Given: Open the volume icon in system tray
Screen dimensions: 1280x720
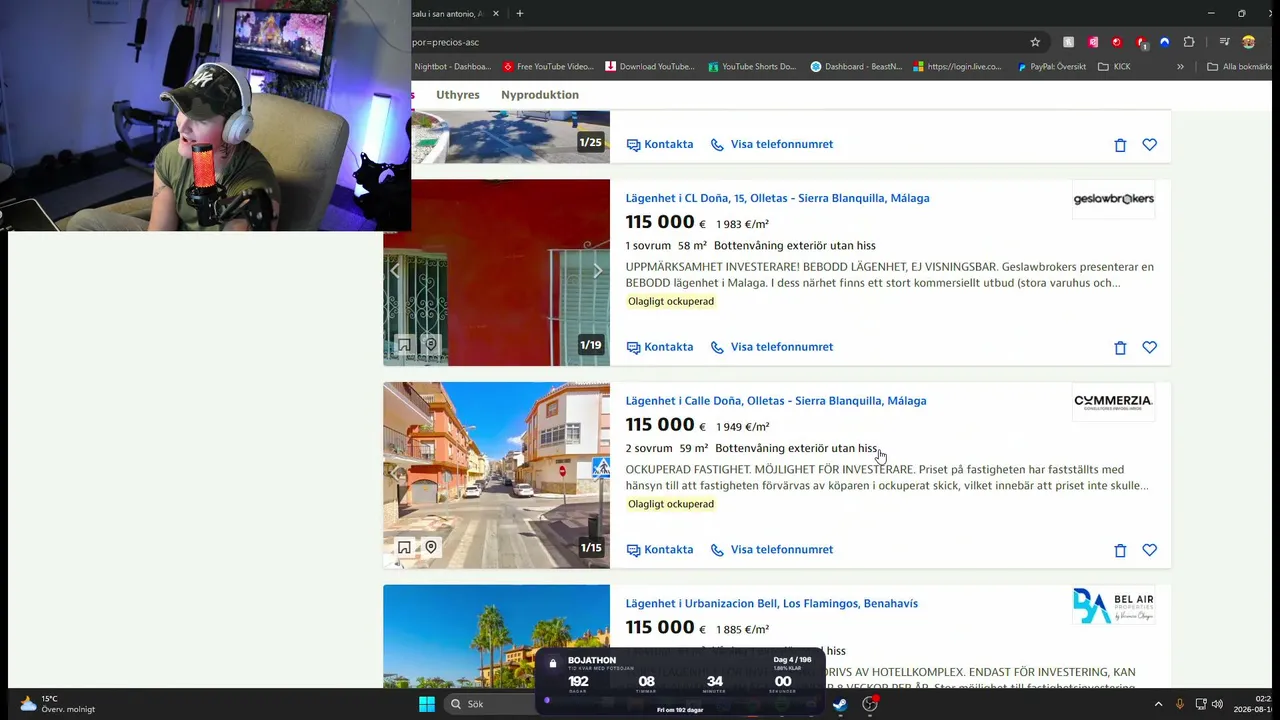Looking at the screenshot, I should [1217, 704].
